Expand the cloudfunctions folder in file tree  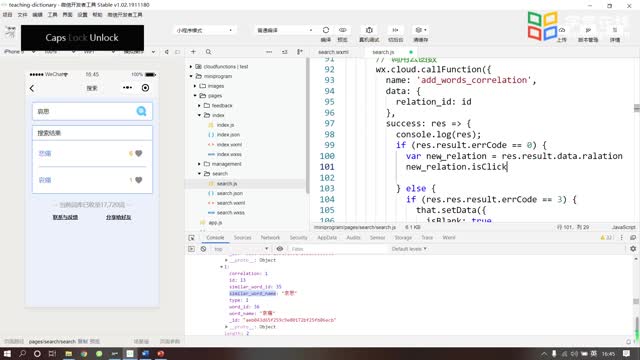tap(191, 67)
